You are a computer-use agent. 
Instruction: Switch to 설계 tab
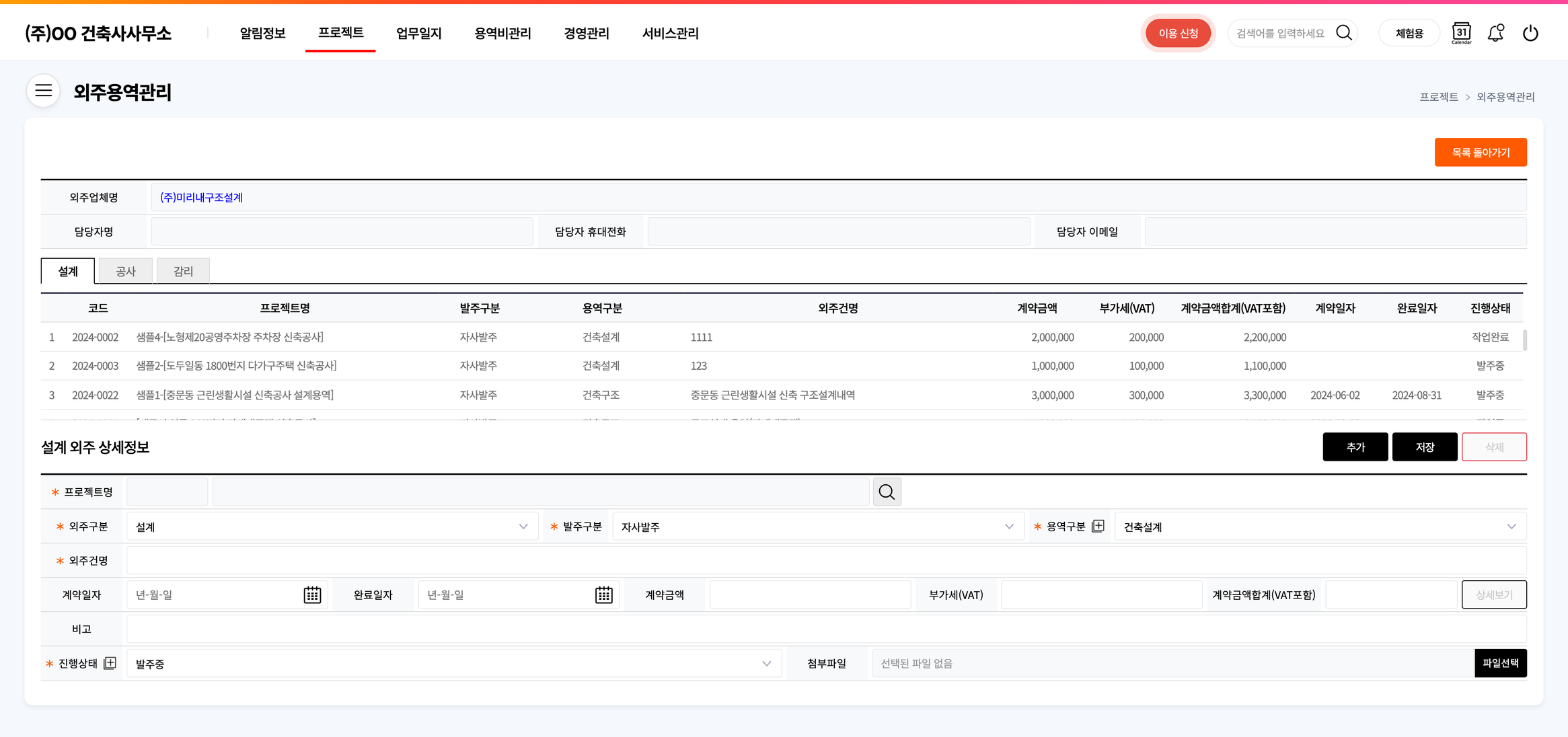(x=68, y=271)
